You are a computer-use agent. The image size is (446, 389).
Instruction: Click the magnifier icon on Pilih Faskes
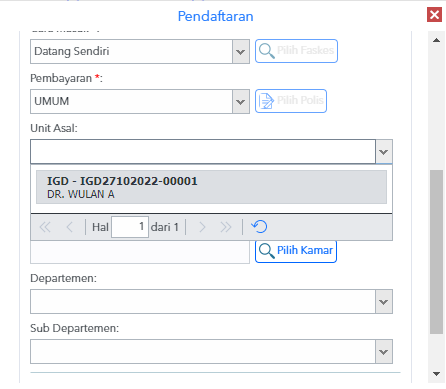(x=267, y=51)
